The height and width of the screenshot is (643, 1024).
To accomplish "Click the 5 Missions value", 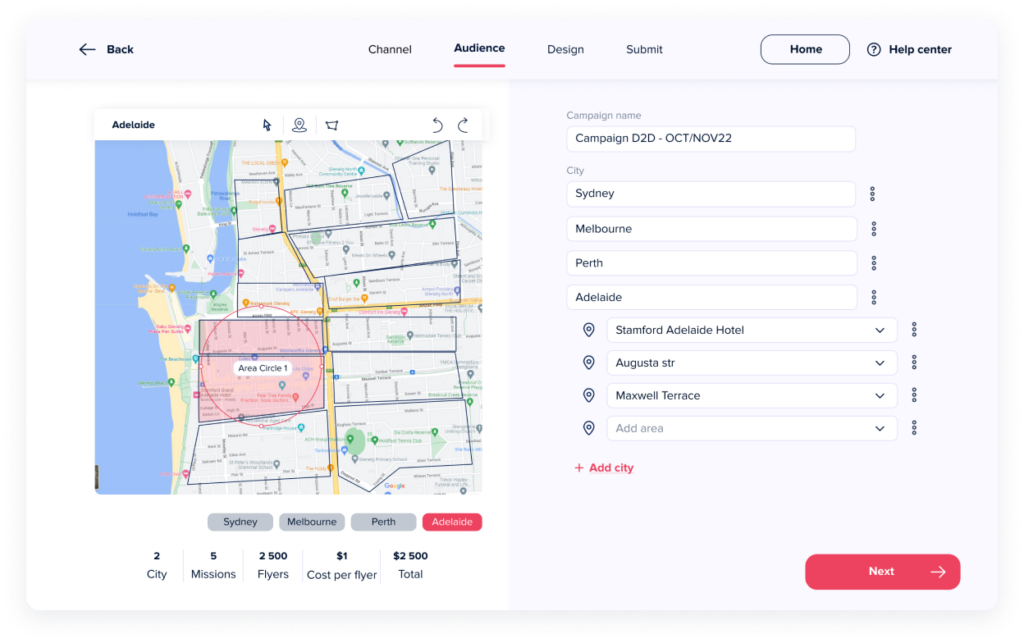I will point(214,556).
